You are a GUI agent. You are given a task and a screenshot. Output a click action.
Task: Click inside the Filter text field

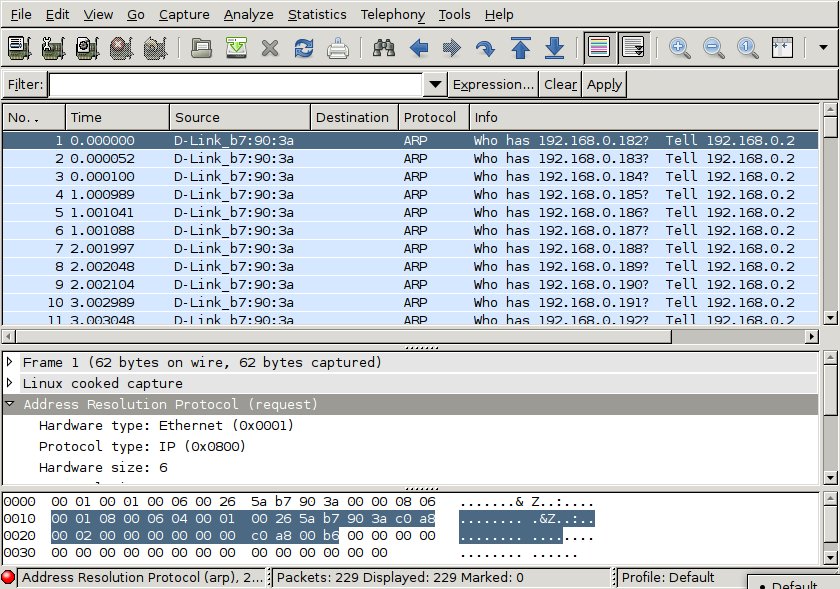[x=236, y=85]
